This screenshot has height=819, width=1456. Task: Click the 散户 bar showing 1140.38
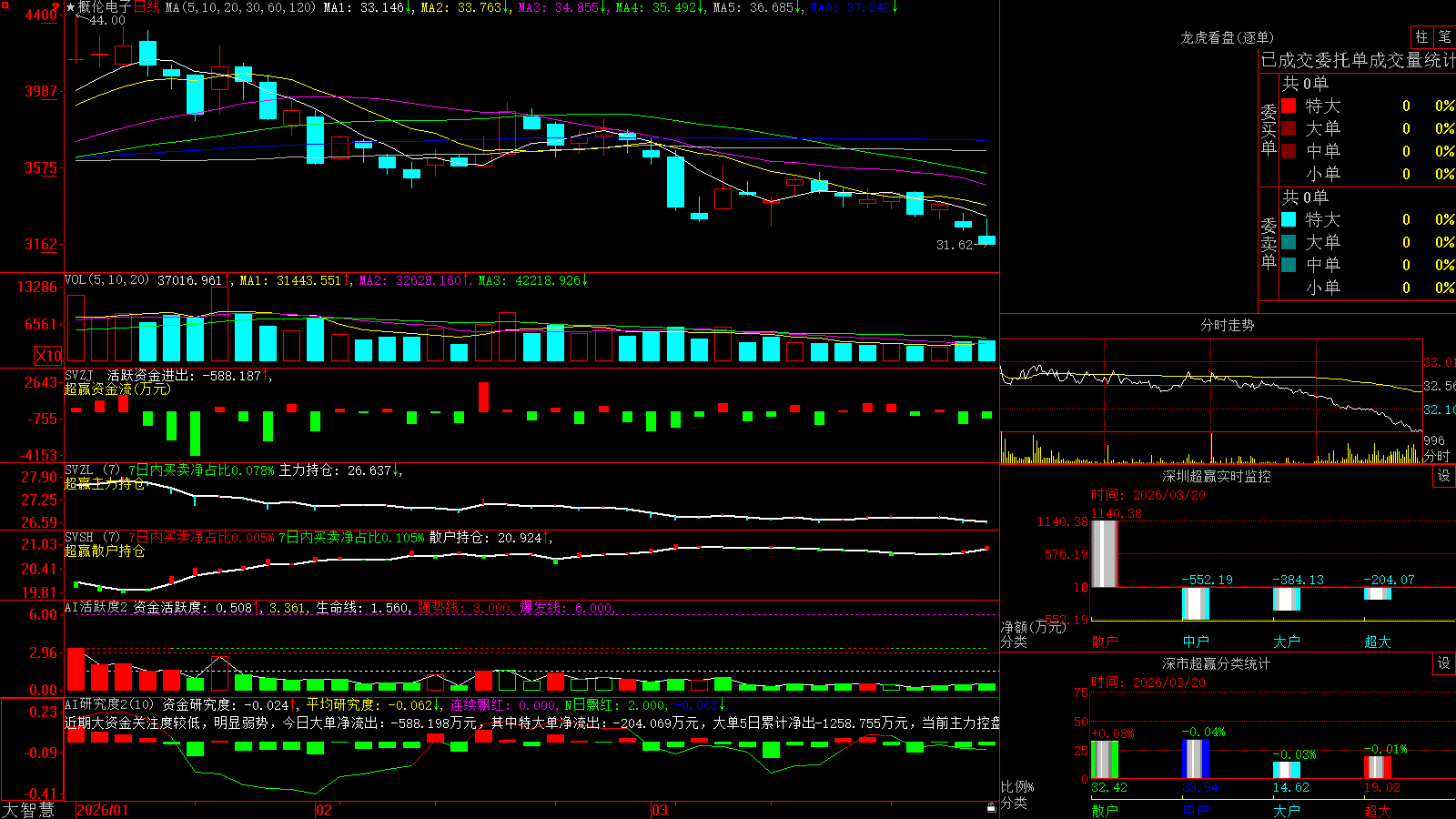click(1104, 553)
